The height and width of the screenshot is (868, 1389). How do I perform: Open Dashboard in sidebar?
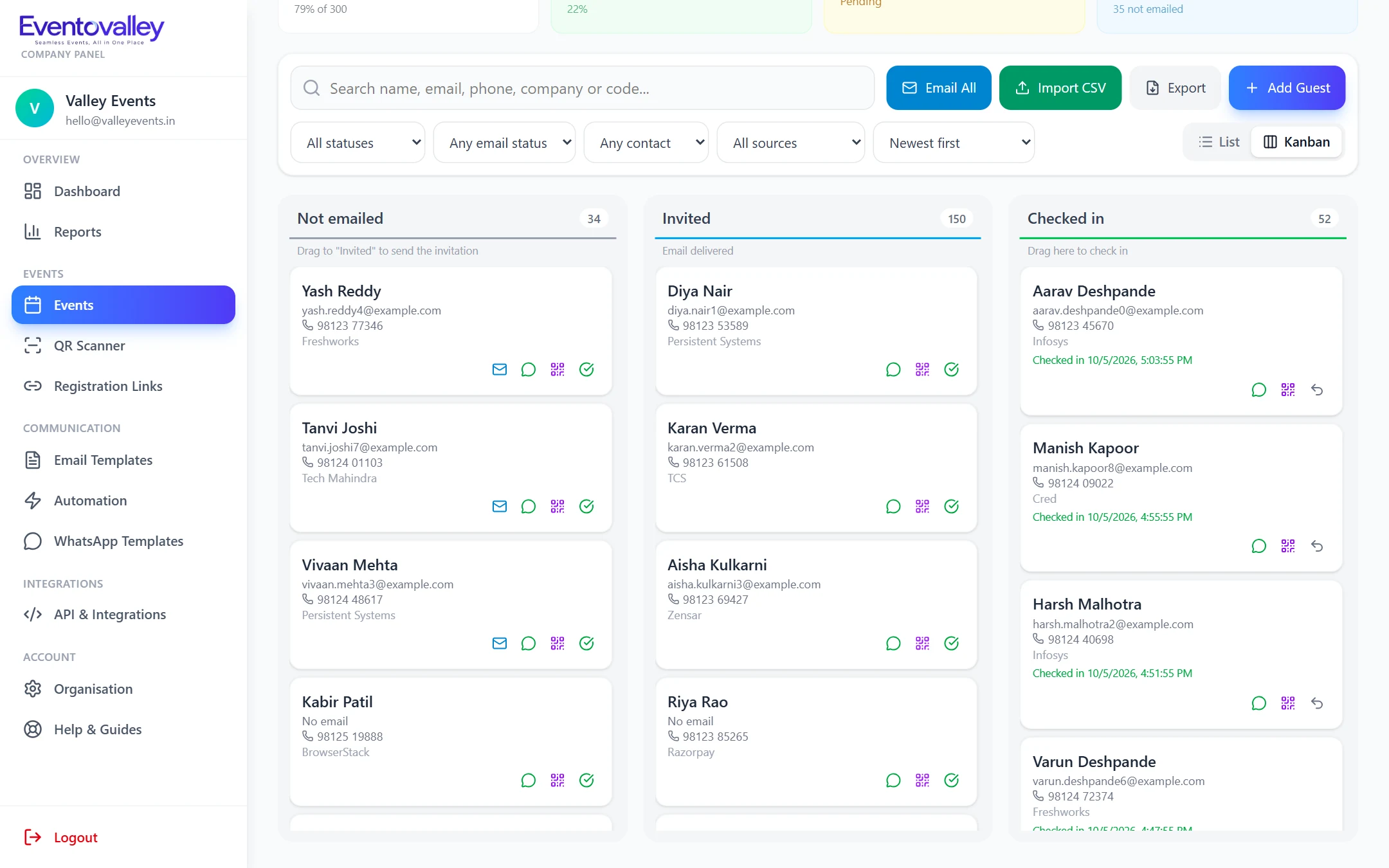(x=123, y=191)
